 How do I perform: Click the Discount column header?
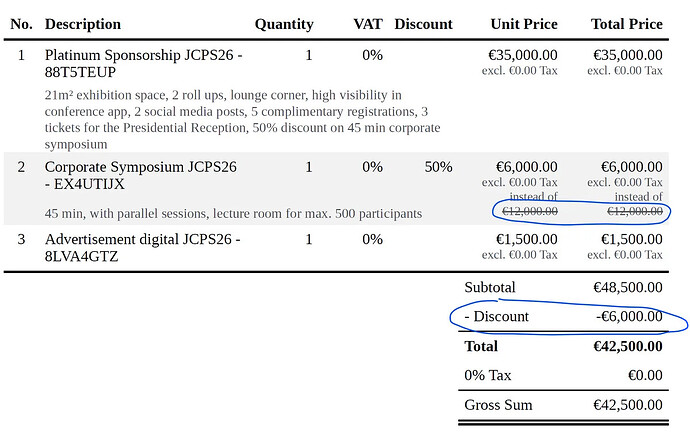(x=423, y=24)
